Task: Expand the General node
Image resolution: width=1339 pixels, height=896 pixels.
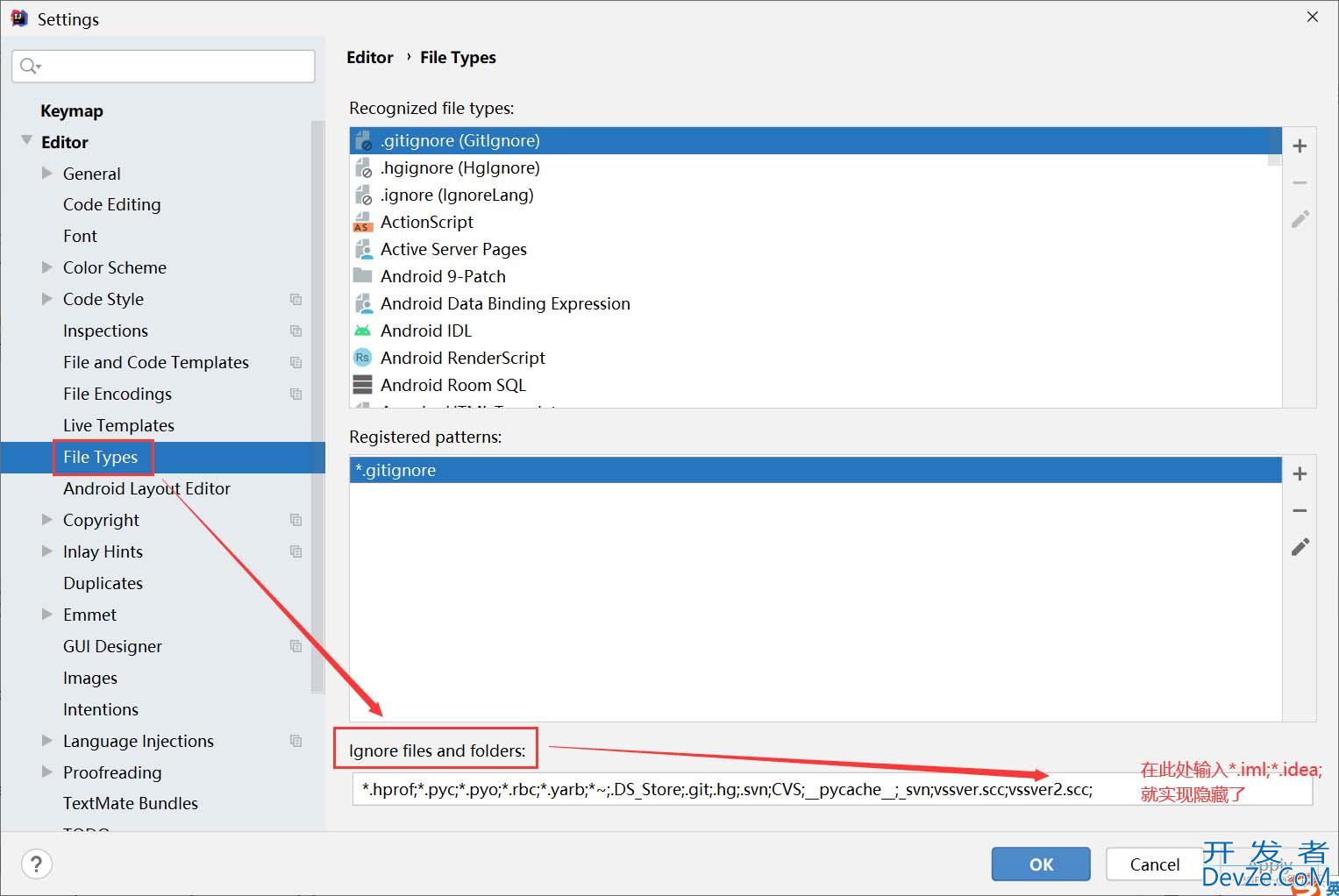Action: click(47, 174)
